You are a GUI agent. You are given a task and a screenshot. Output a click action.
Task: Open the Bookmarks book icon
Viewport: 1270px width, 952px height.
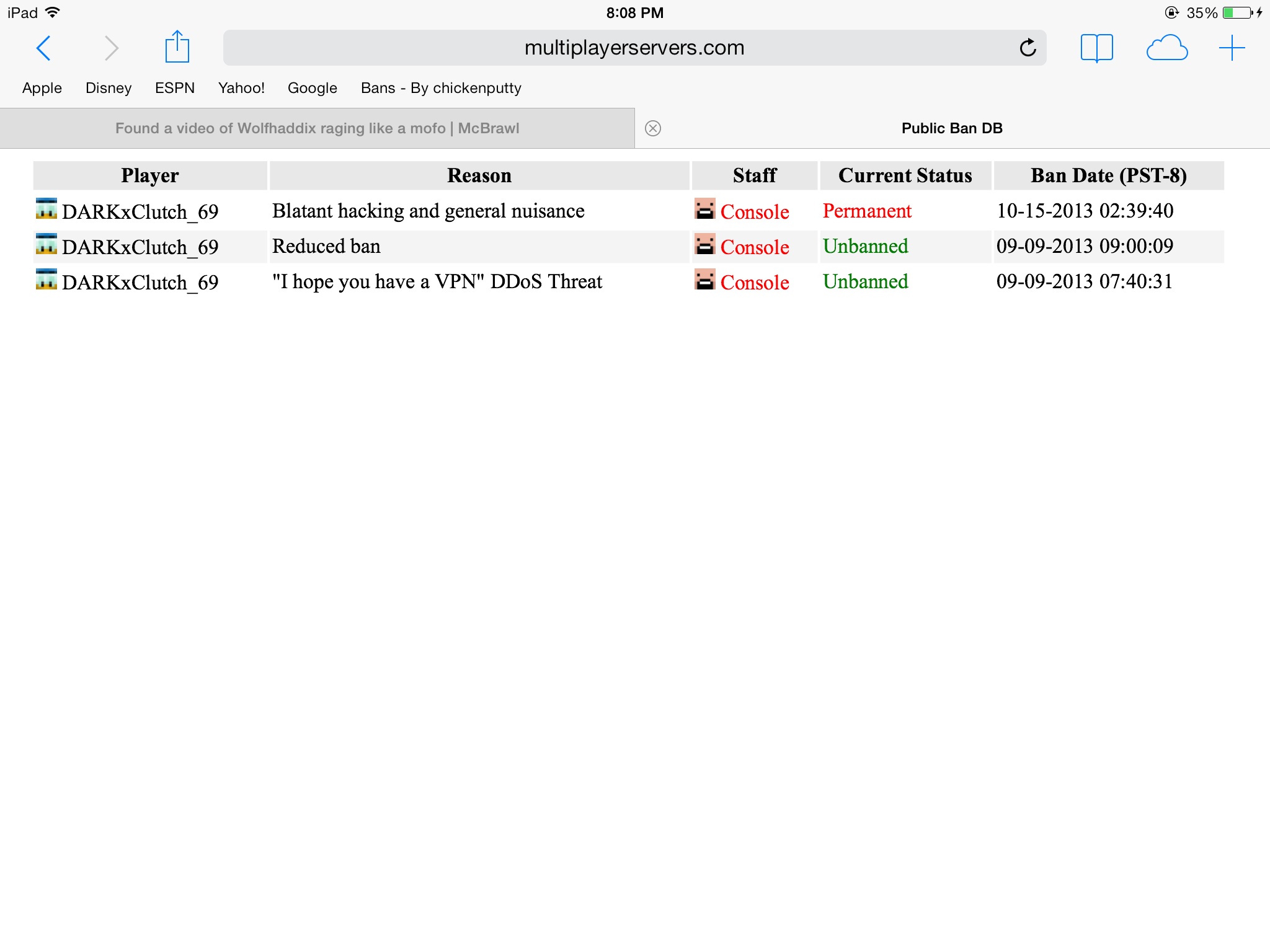click(1096, 48)
